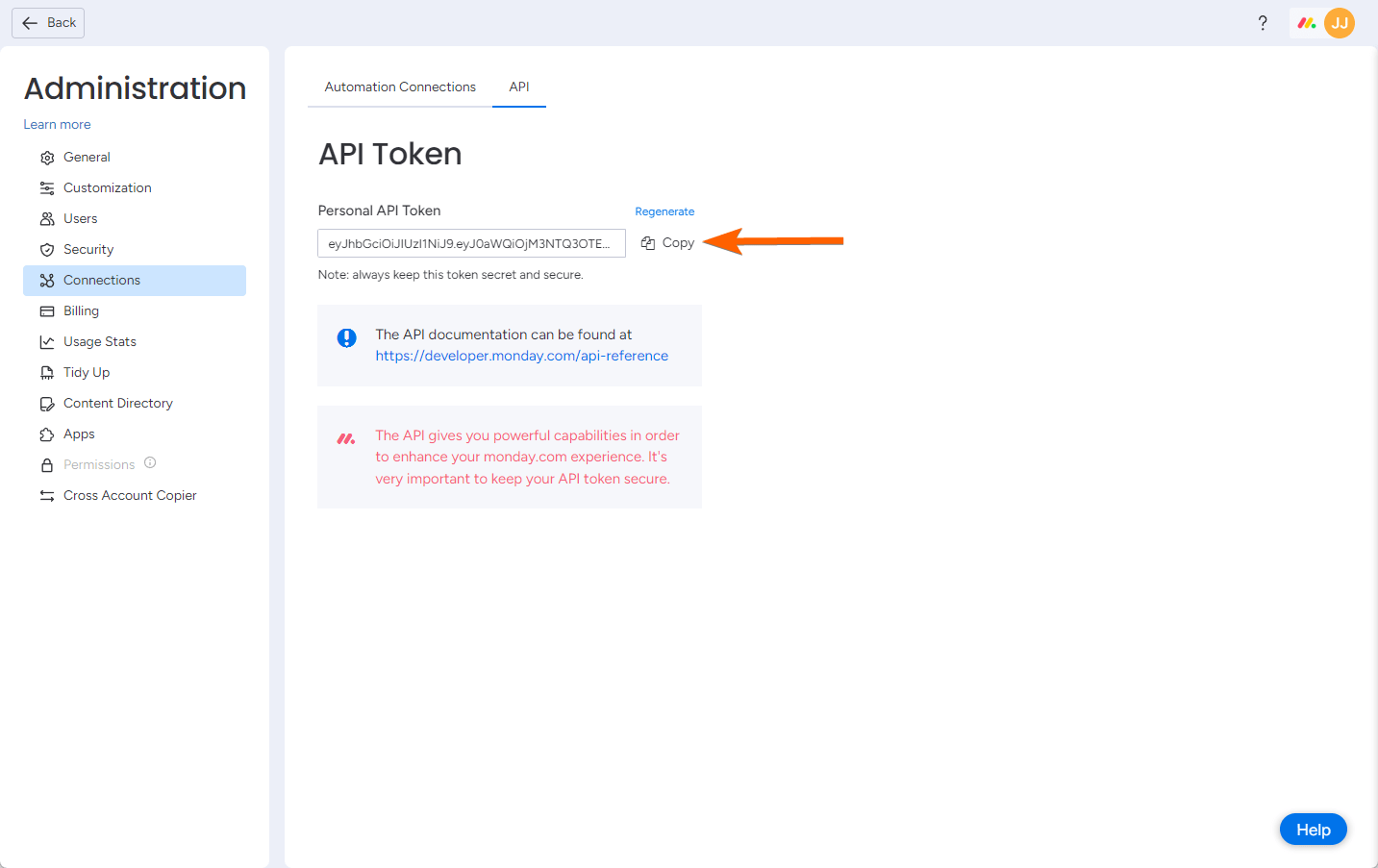1378x868 pixels.
Task: Copy the personal API token
Action: (668, 243)
